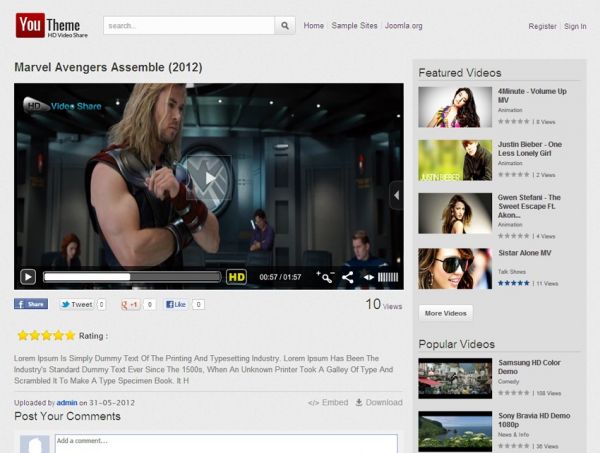This screenshot has width=600, height=453.
Task: Focus the search input field
Action: click(x=189, y=26)
